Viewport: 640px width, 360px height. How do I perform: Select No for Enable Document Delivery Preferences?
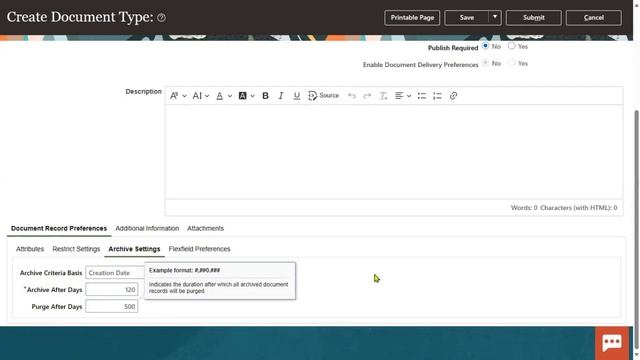click(x=485, y=63)
